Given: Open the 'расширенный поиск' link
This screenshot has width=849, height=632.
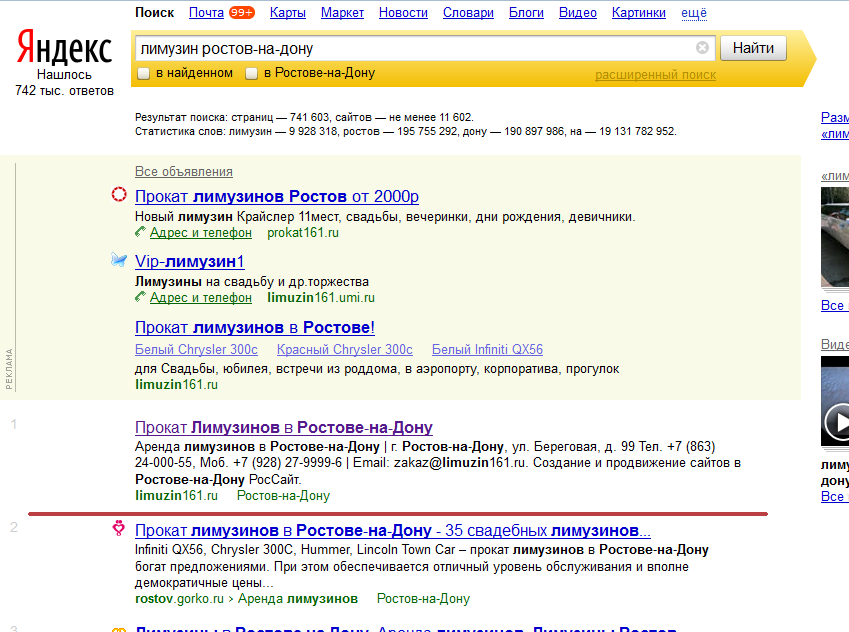Looking at the screenshot, I should coord(655,75).
